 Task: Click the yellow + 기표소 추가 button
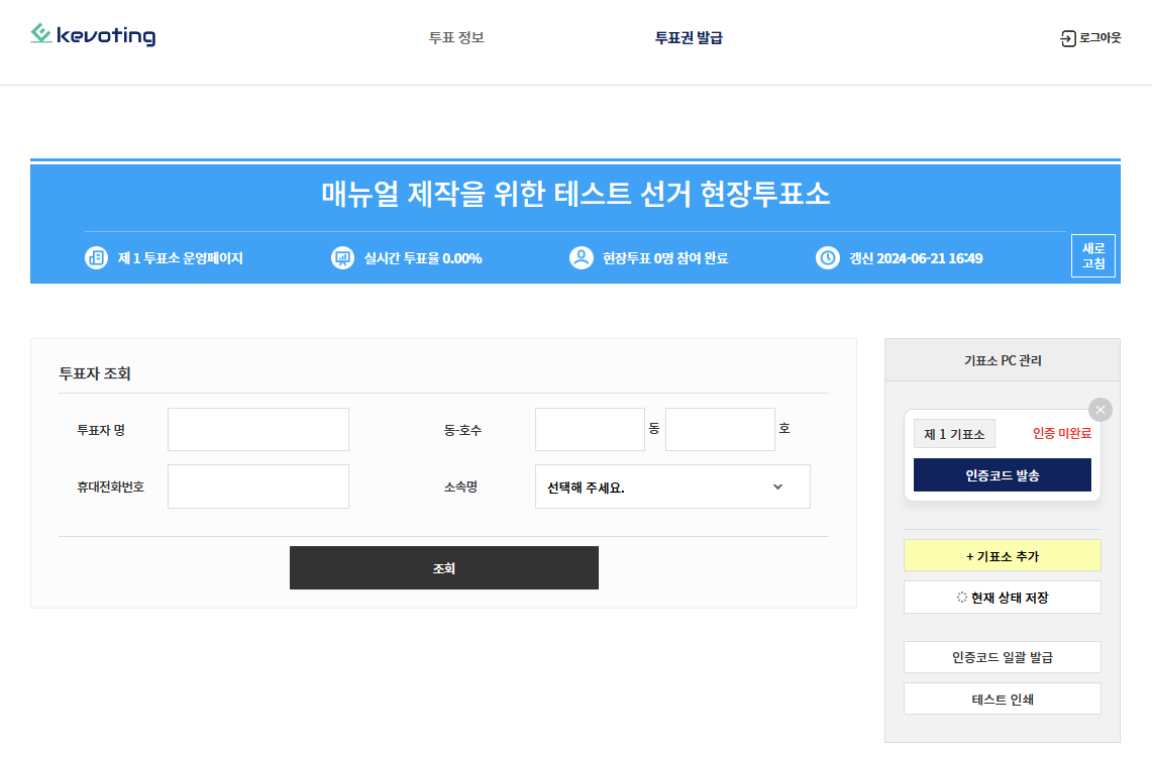(x=1002, y=556)
